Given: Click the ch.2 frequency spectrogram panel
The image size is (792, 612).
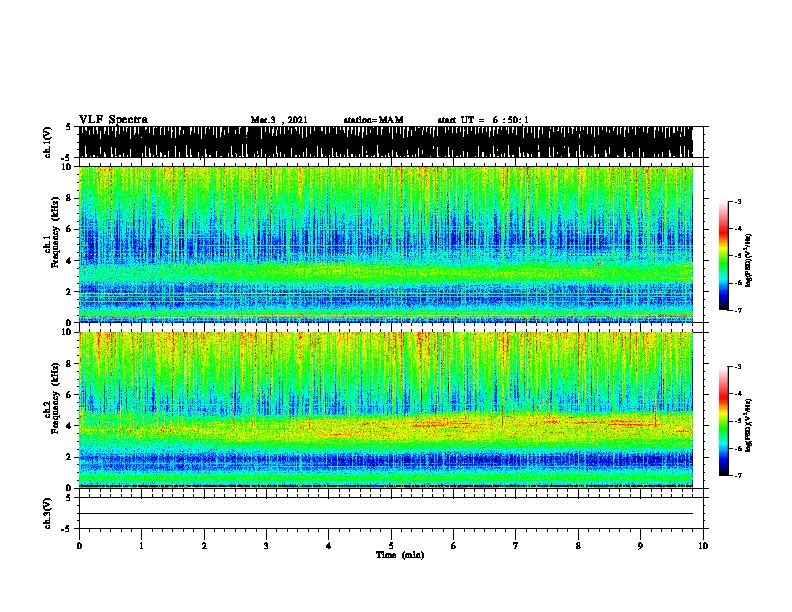Looking at the screenshot, I should tap(386, 410).
